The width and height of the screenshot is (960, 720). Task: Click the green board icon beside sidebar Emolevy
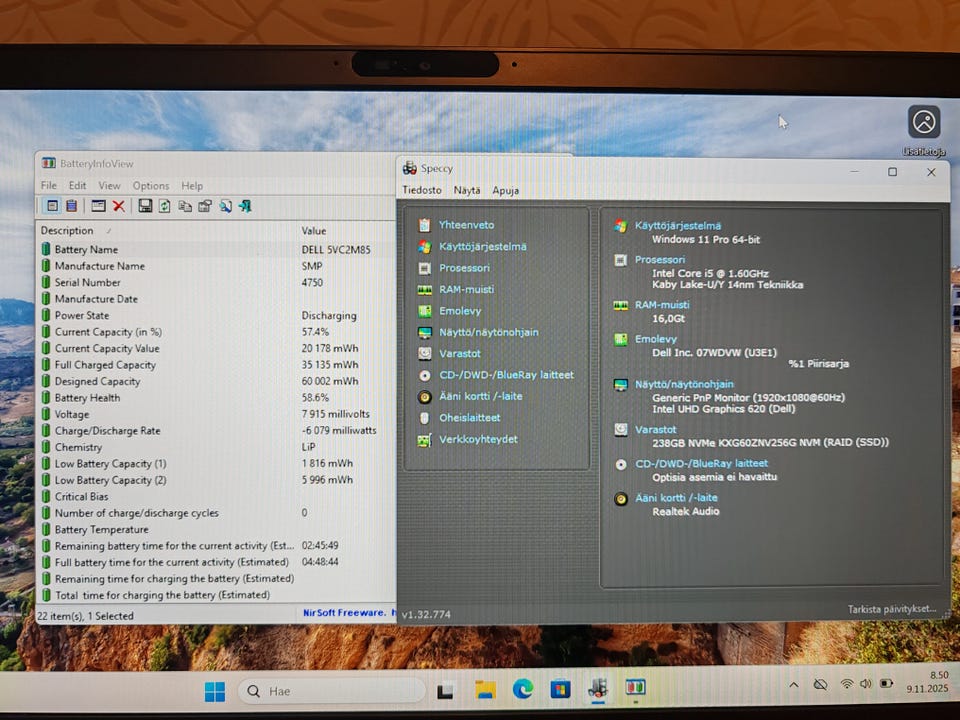424,311
